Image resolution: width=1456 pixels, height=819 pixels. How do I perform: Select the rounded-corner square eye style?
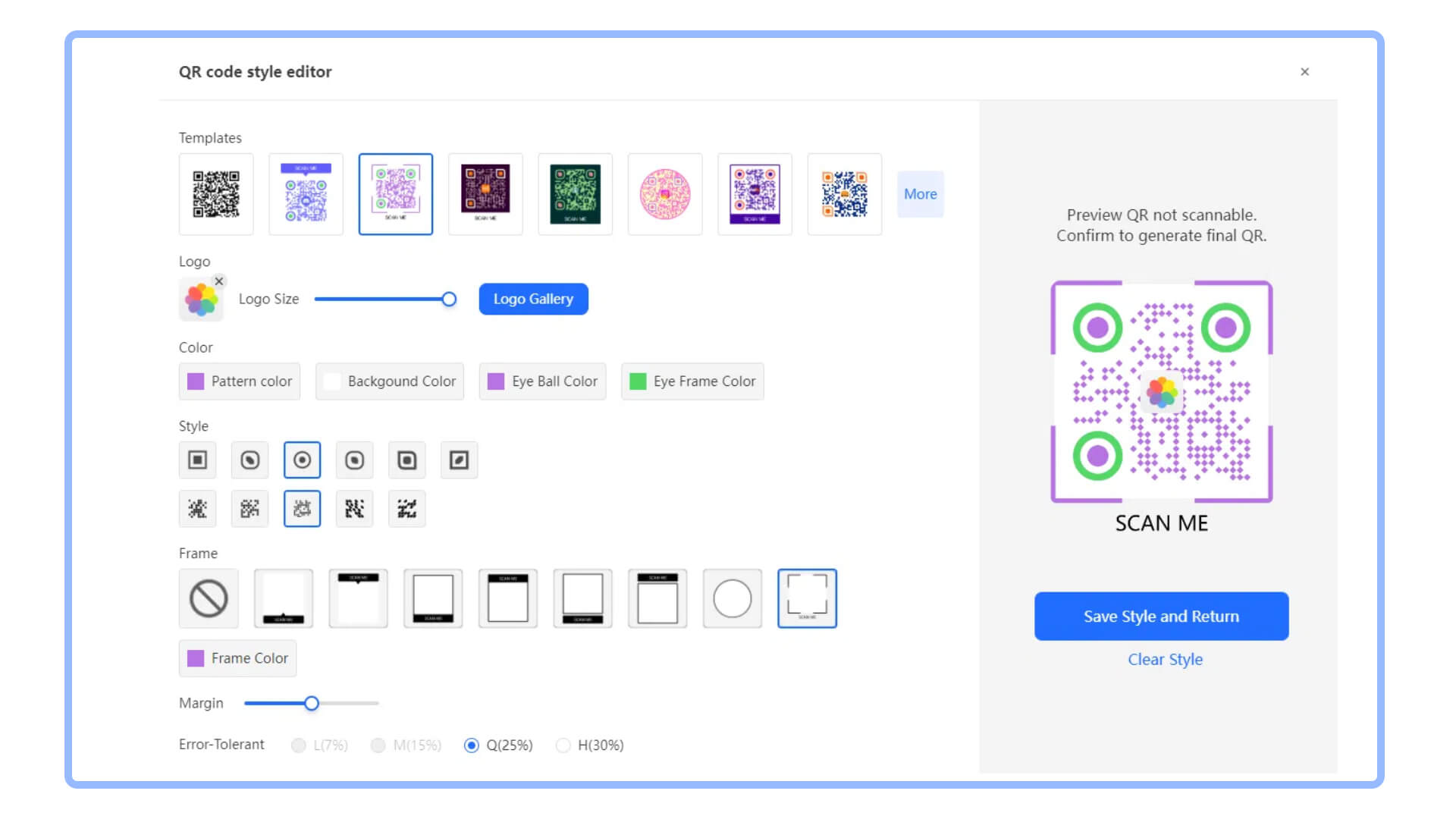click(x=406, y=460)
